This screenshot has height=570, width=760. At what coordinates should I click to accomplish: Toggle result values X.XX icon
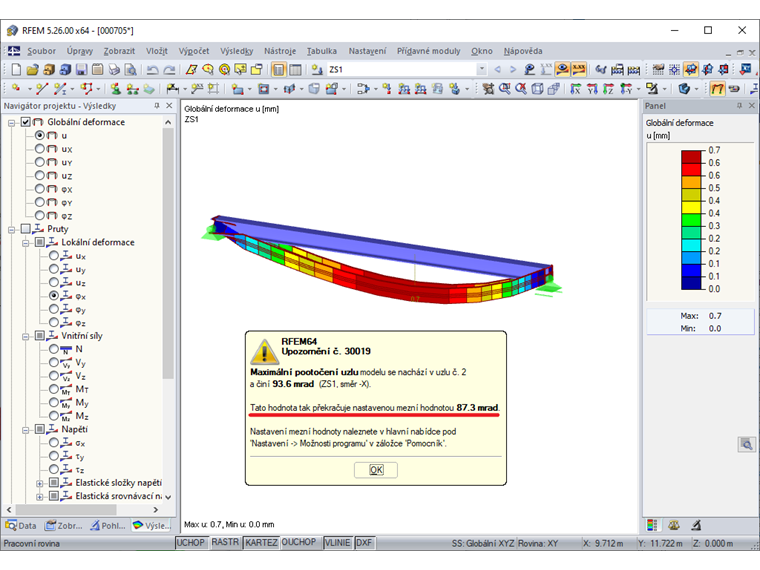pyautogui.click(x=579, y=69)
